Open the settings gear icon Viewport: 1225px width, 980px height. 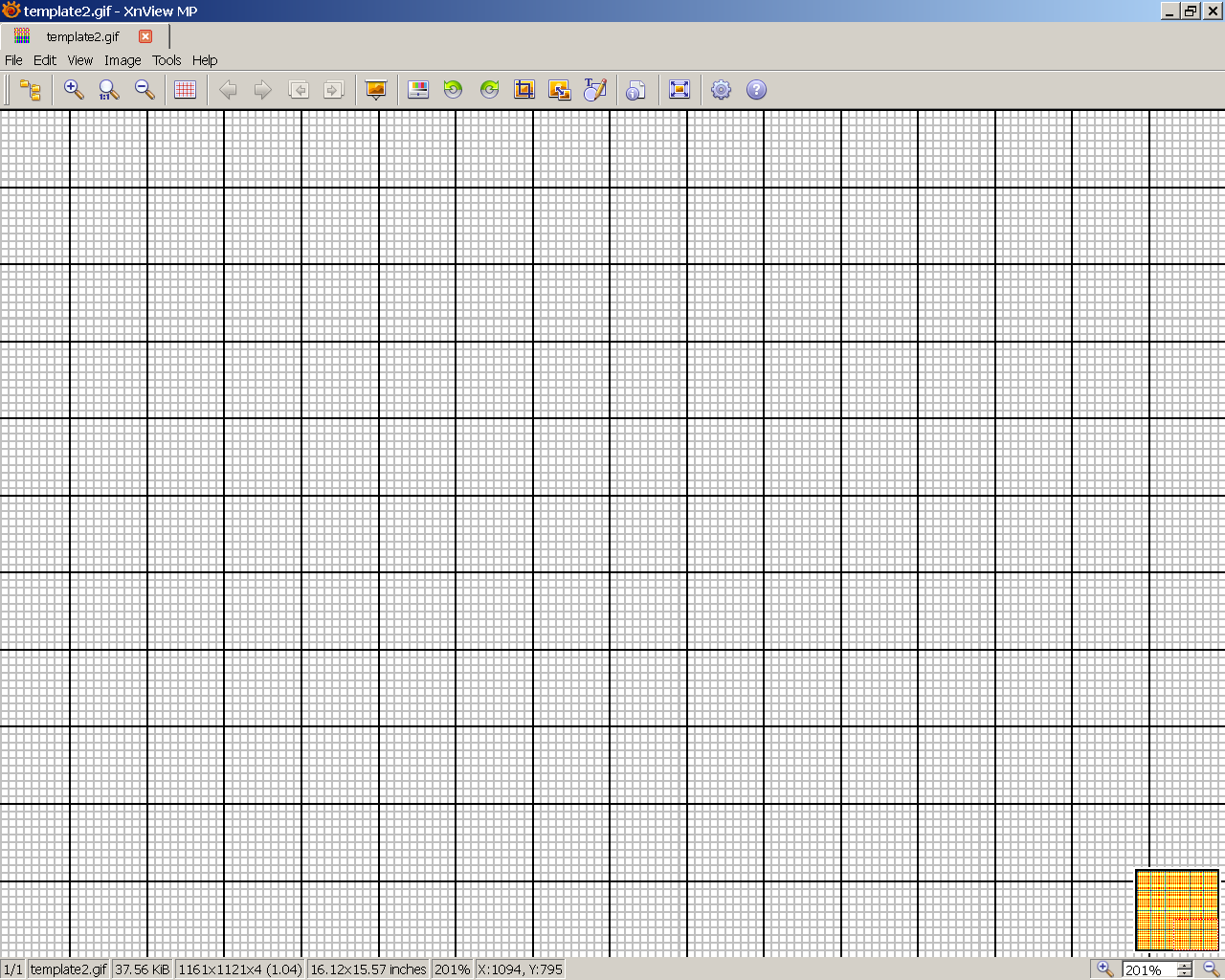(721, 90)
